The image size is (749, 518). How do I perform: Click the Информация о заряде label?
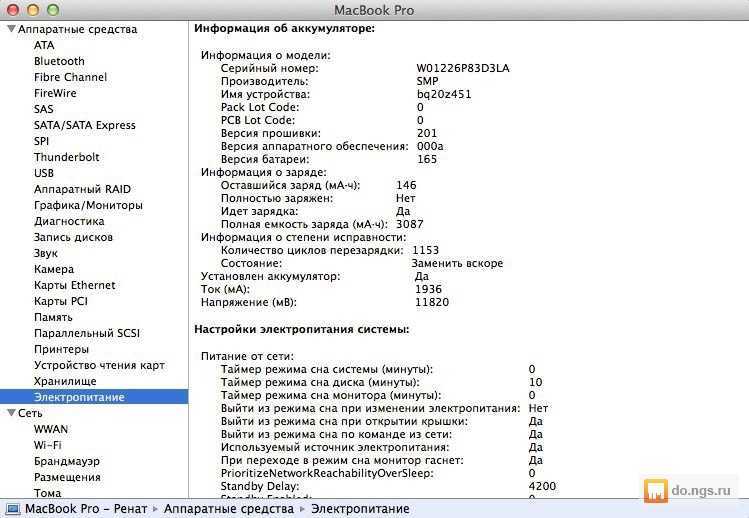[264, 173]
